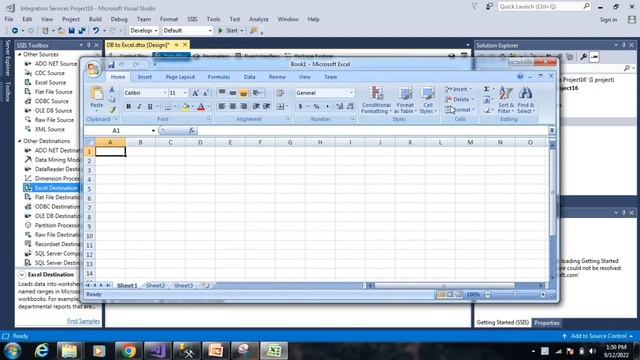The width and height of the screenshot is (640, 360).
Task: Click Excel zoom in plus button
Action: click(x=543, y=294)
